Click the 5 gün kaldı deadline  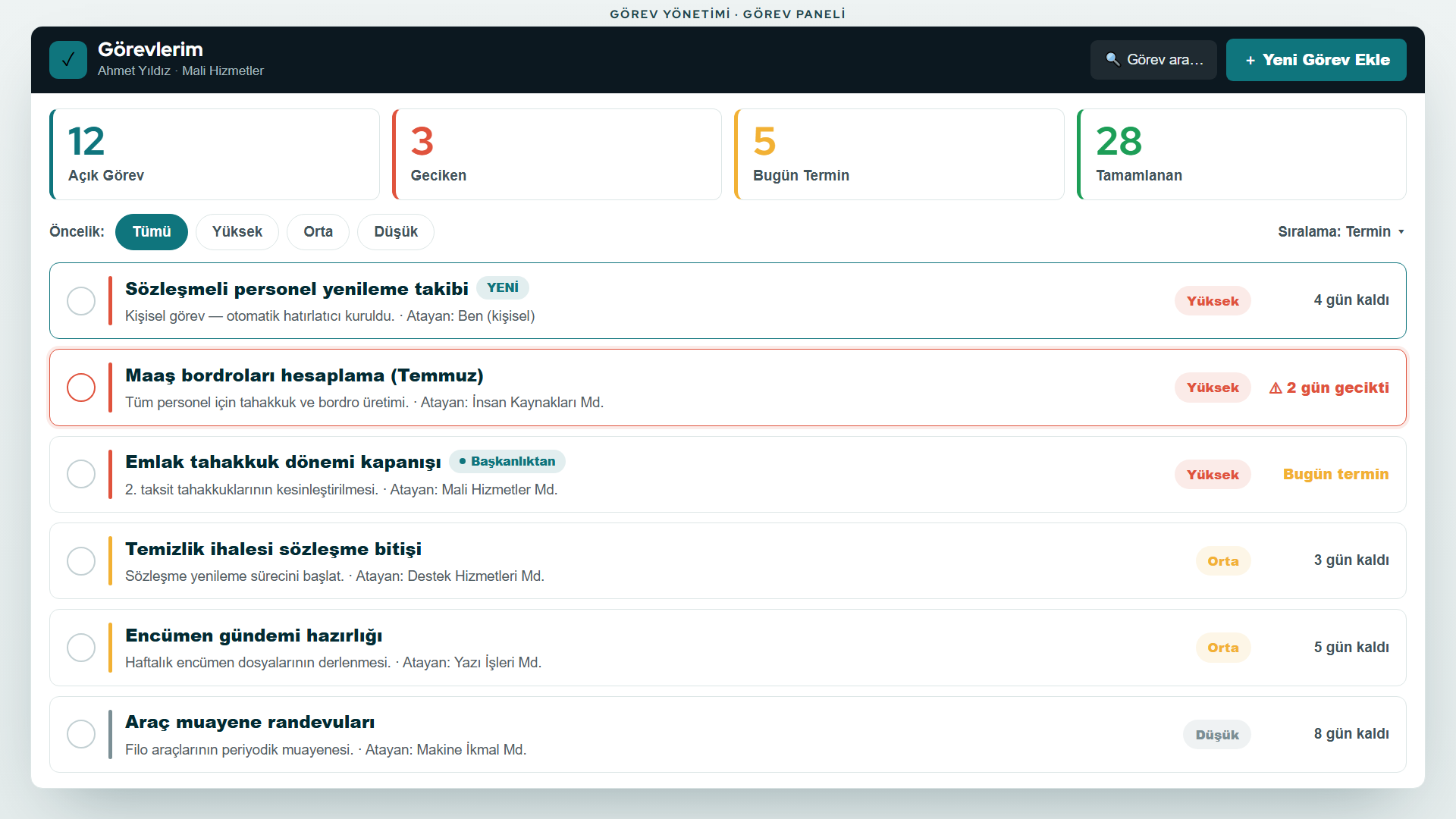click(1351, 648)
